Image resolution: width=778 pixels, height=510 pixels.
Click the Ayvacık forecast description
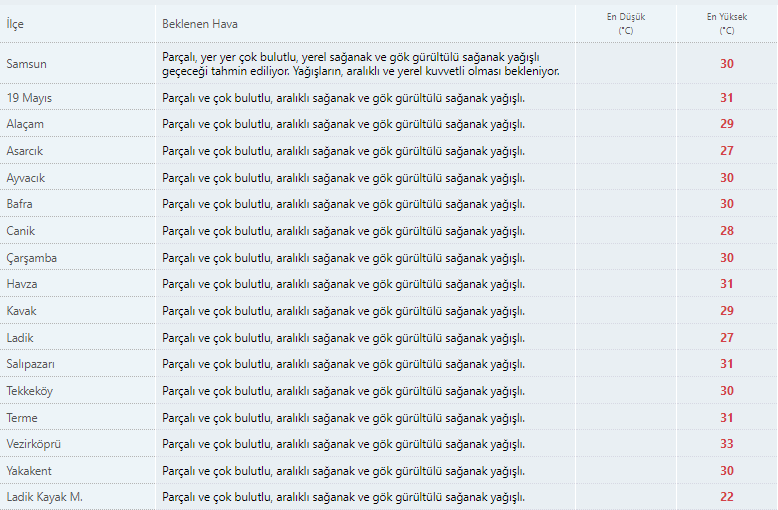(343, 178)
